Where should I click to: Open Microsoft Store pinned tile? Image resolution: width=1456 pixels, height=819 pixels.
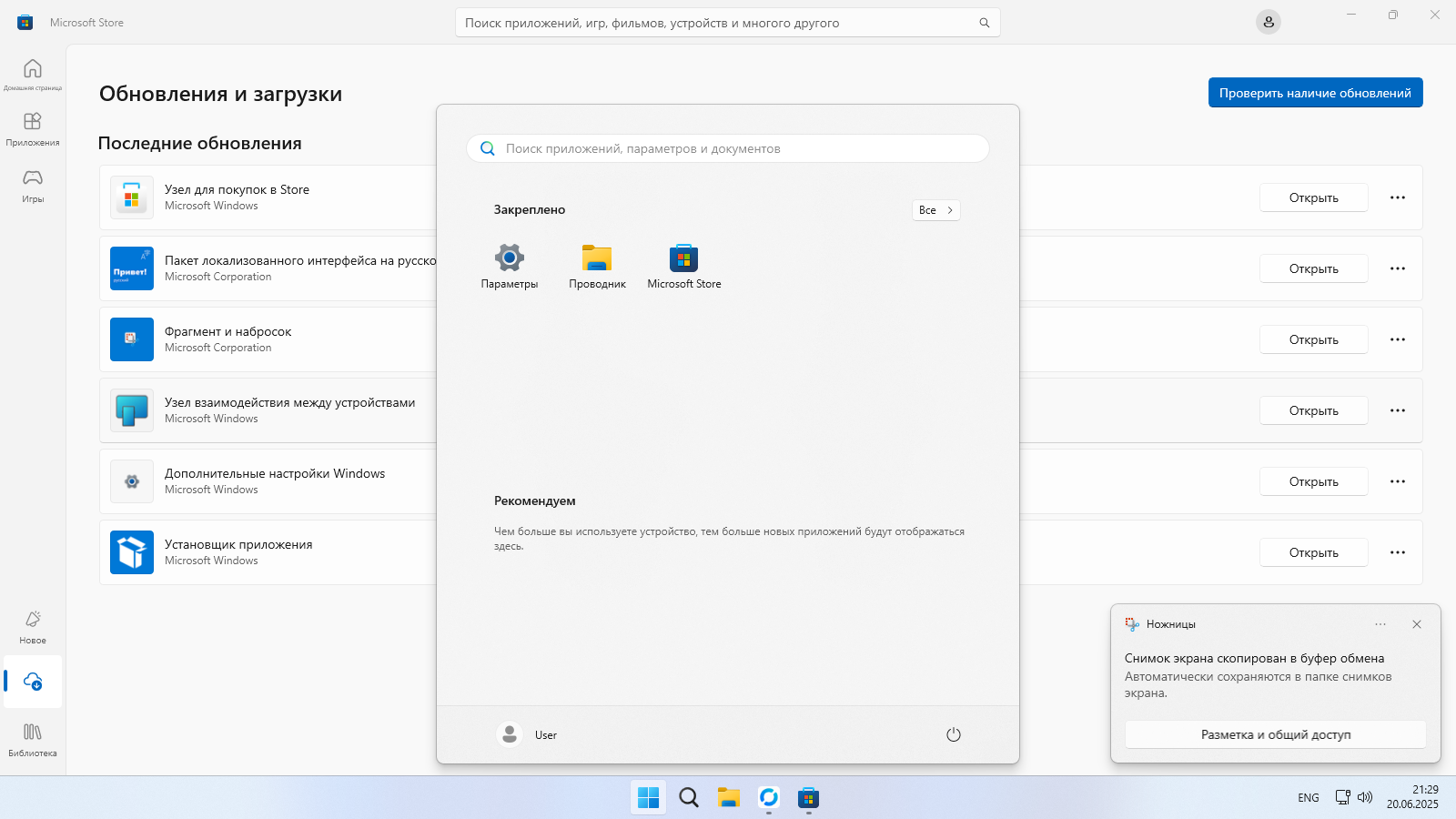684,266
